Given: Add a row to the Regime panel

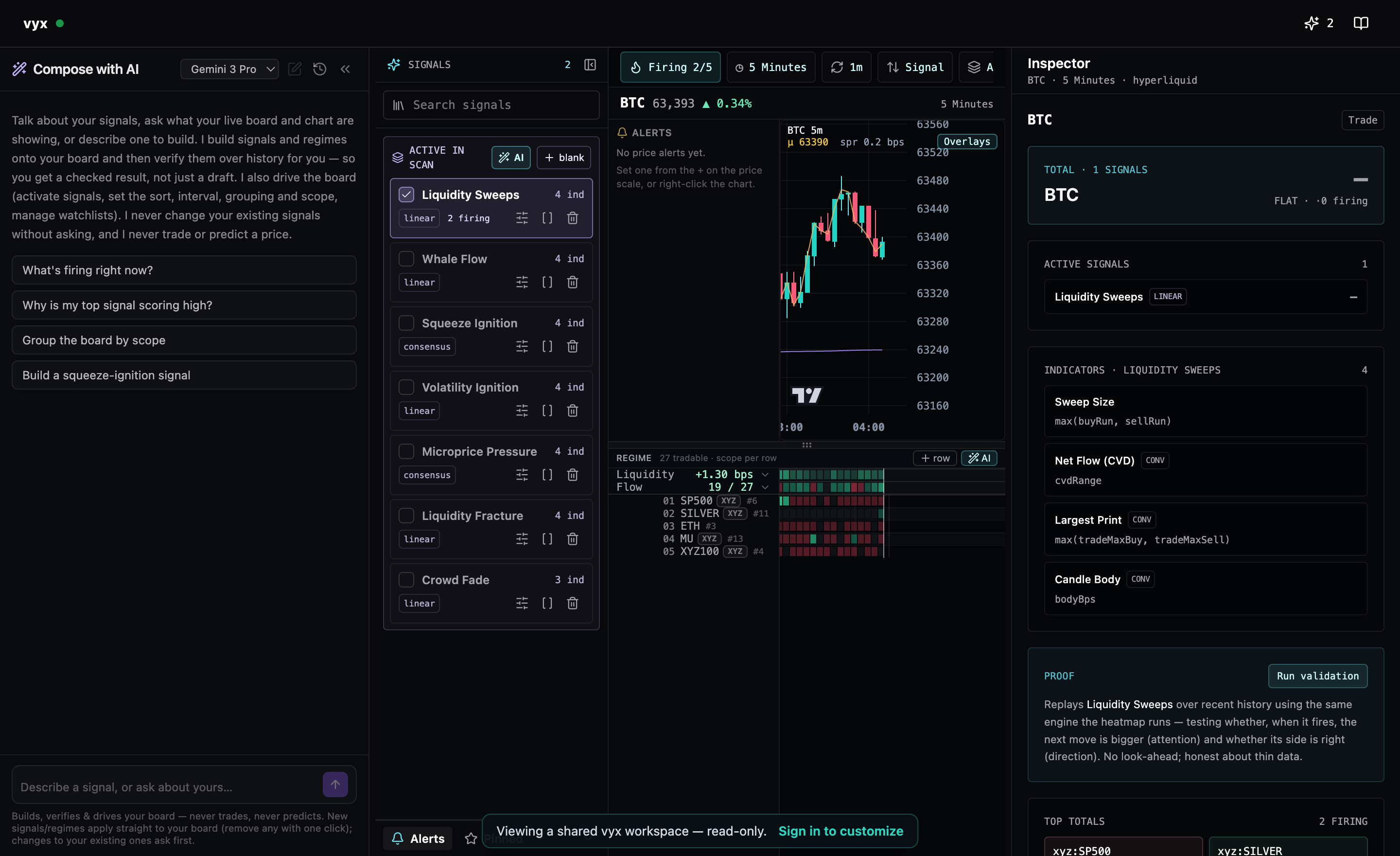Looking at the screenshot, I should [x=935, y=458].
